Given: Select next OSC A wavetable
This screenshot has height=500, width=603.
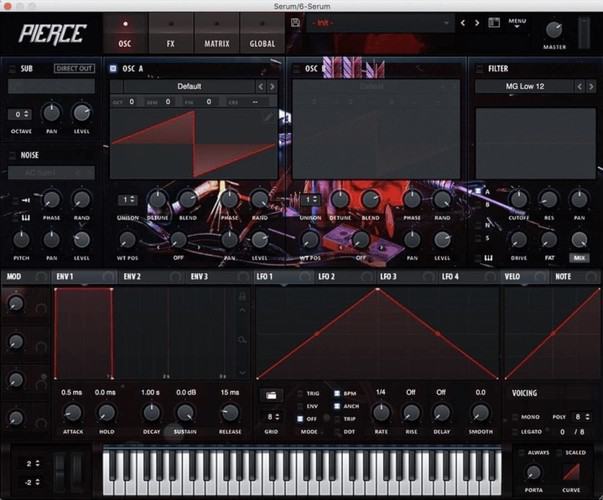Looking at the screenshot, I should [x=272, y=87].
